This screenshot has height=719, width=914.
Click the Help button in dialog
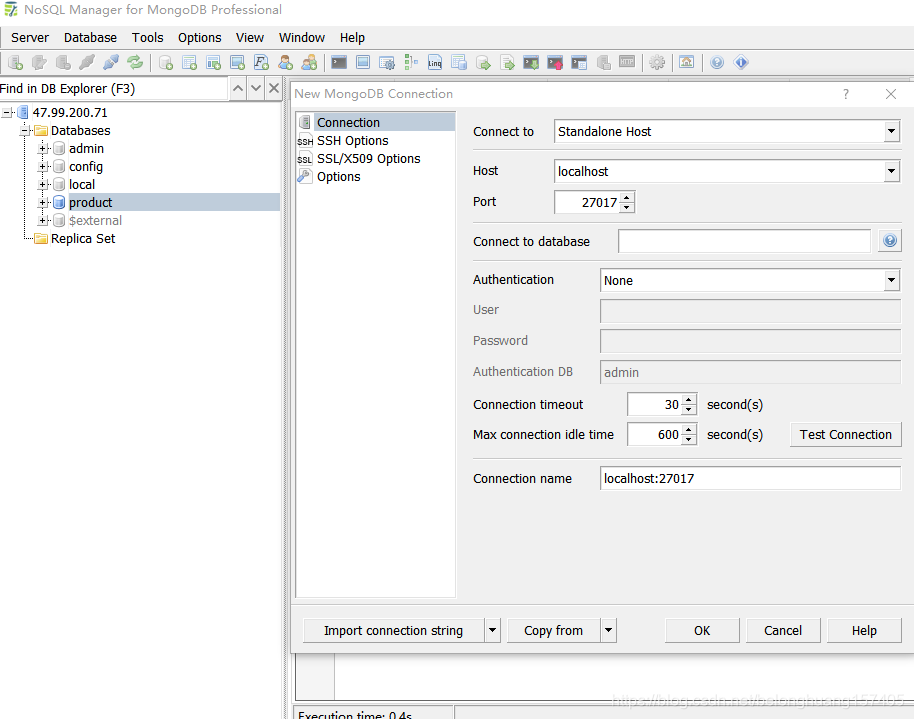pyautogui.click(x=864, y=630)
